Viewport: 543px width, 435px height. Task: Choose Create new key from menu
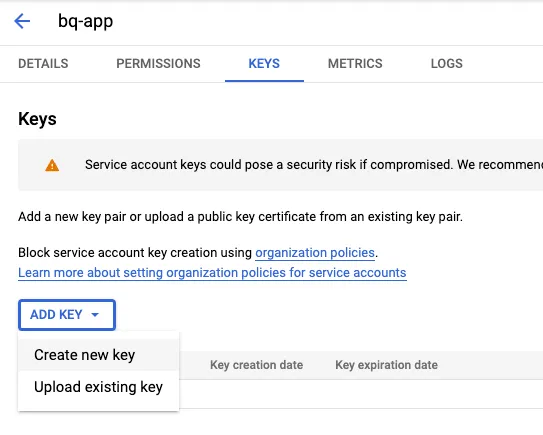99,355
